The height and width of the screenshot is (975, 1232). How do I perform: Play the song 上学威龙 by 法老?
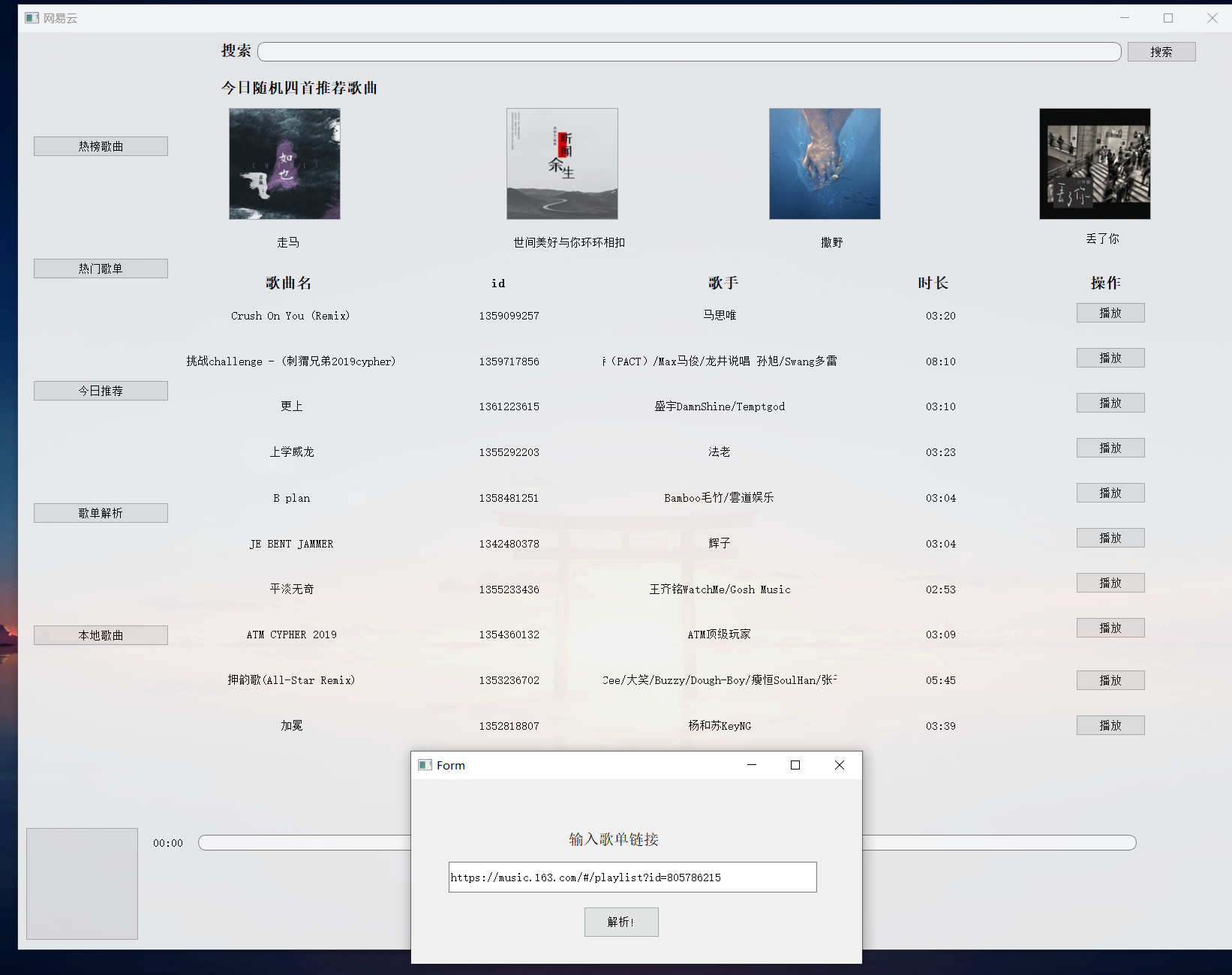click(x=1110, y=447)
